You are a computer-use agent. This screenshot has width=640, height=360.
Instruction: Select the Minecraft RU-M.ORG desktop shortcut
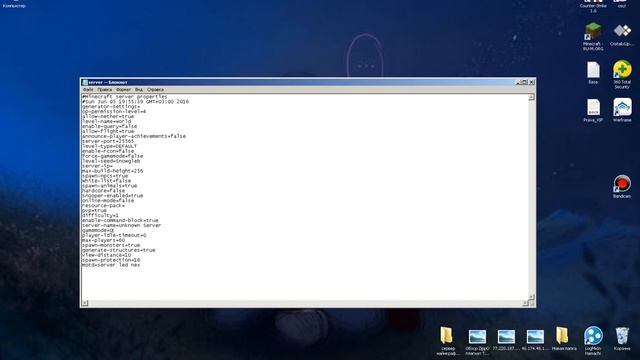[593, 37]
